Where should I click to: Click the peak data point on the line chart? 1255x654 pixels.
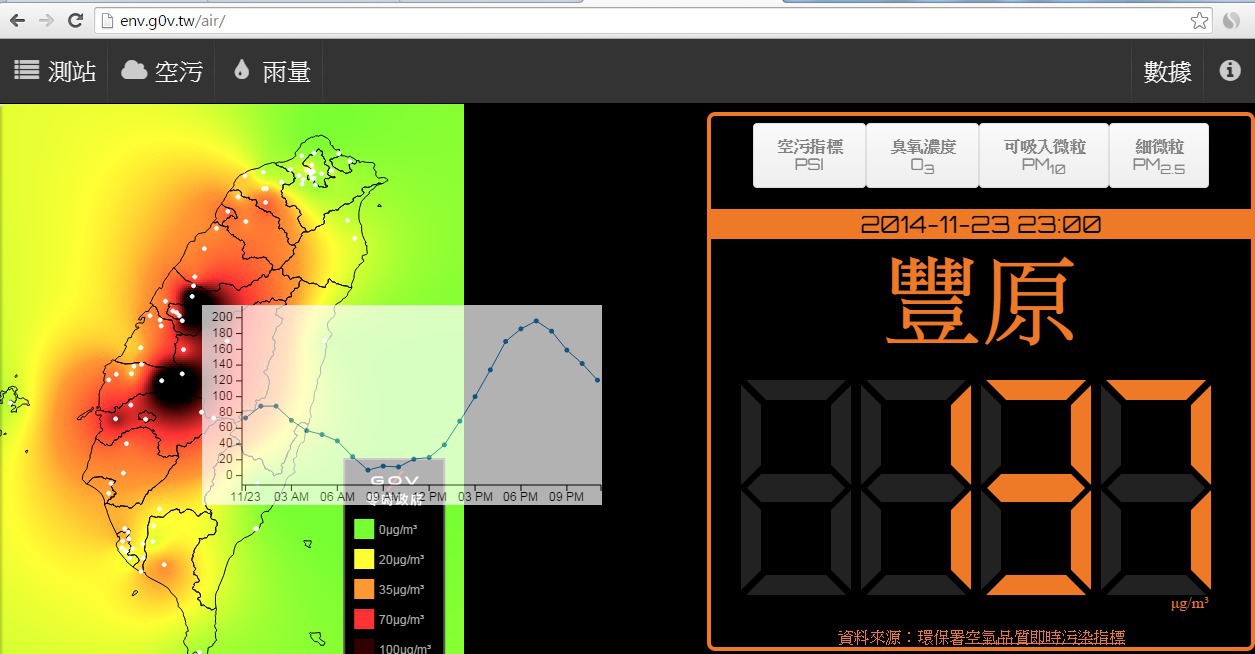click(536, 321)
